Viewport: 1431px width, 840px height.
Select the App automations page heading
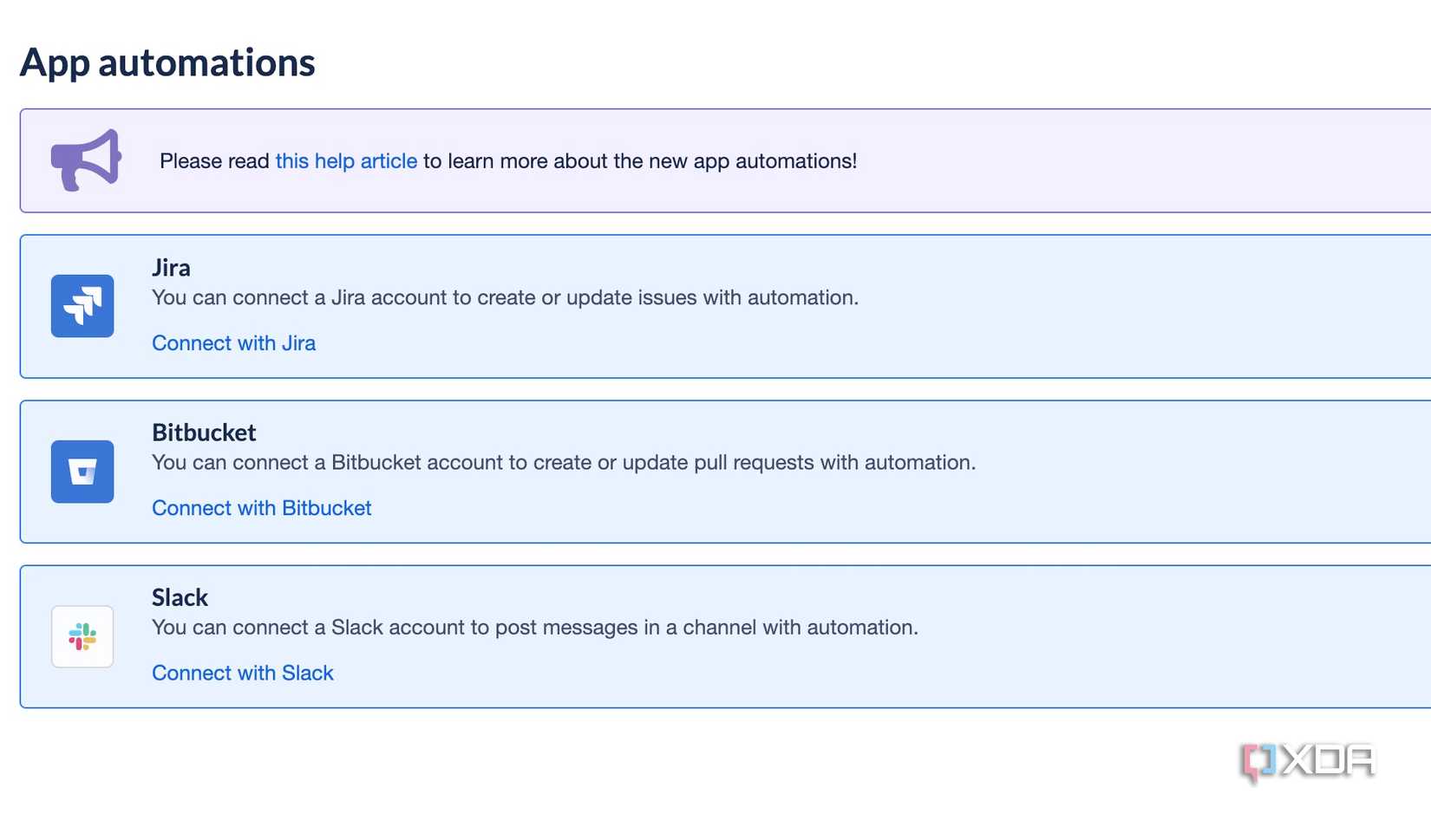click(167, 62)
